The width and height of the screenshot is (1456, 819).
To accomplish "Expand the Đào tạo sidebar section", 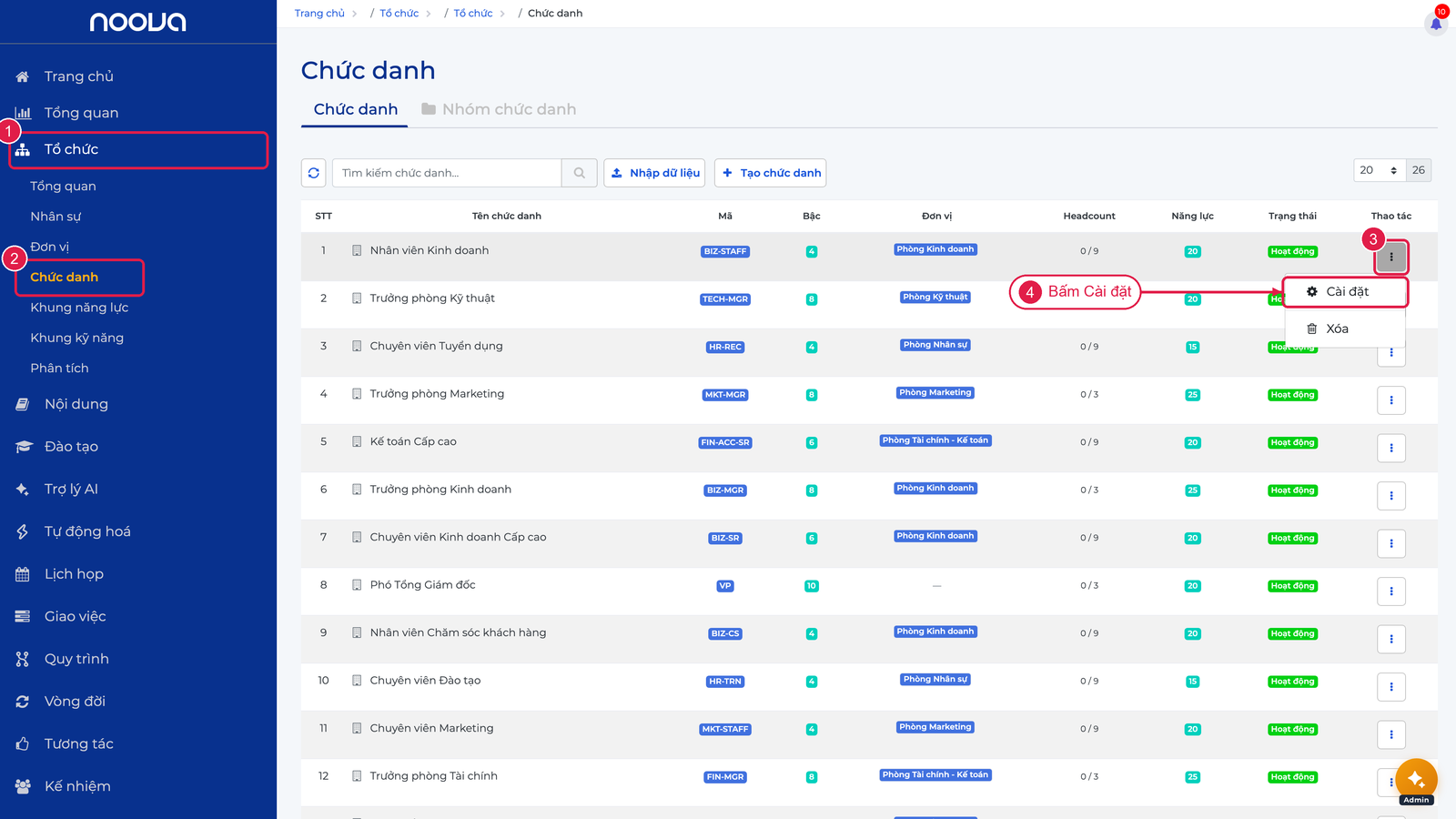I will click(x=71, y=447).
